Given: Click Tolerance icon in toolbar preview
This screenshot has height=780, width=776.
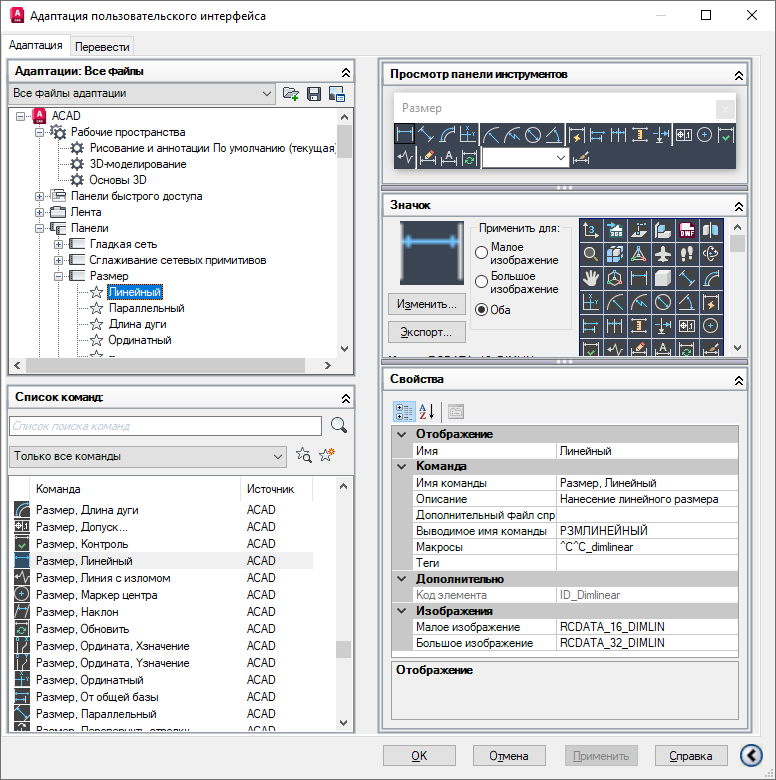Looking at the screenshot, I should coord(683,134).
